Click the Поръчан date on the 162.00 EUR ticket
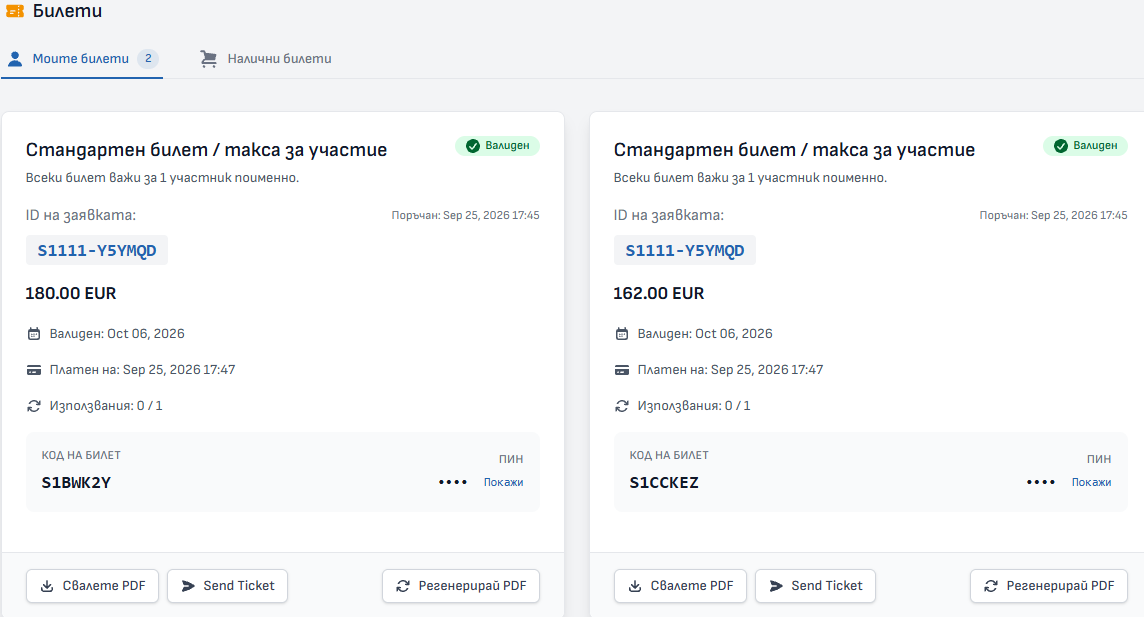1144x617 pixels. coord(1054,215)
